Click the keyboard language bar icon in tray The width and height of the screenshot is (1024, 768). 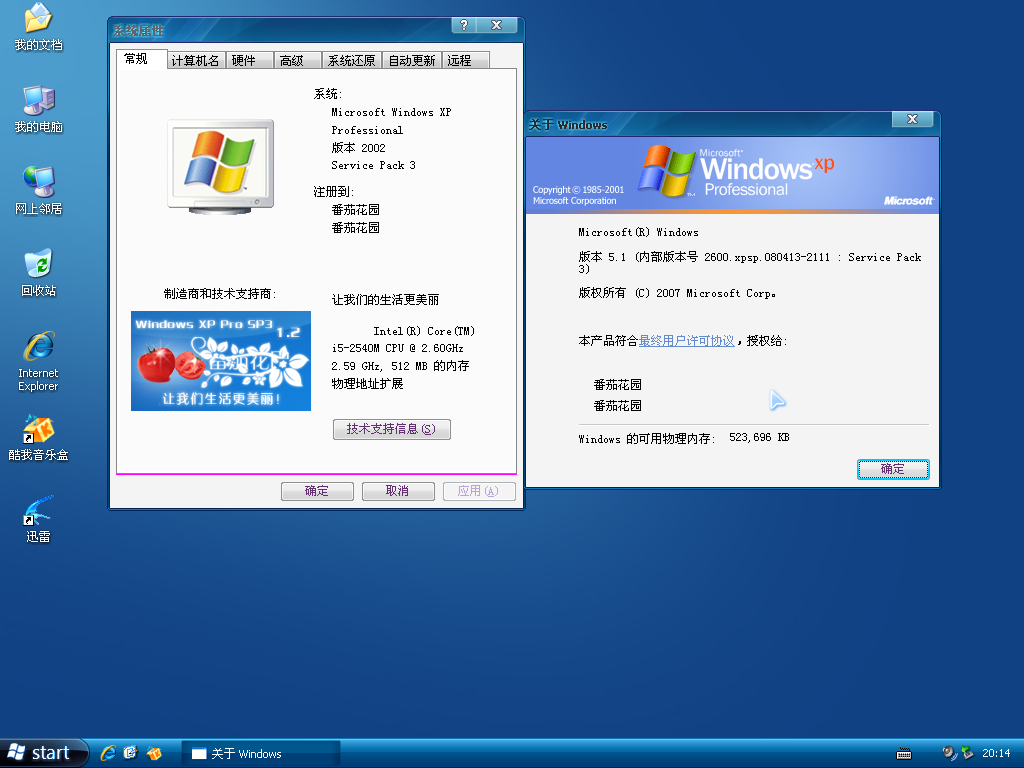(x=904, y=754)
